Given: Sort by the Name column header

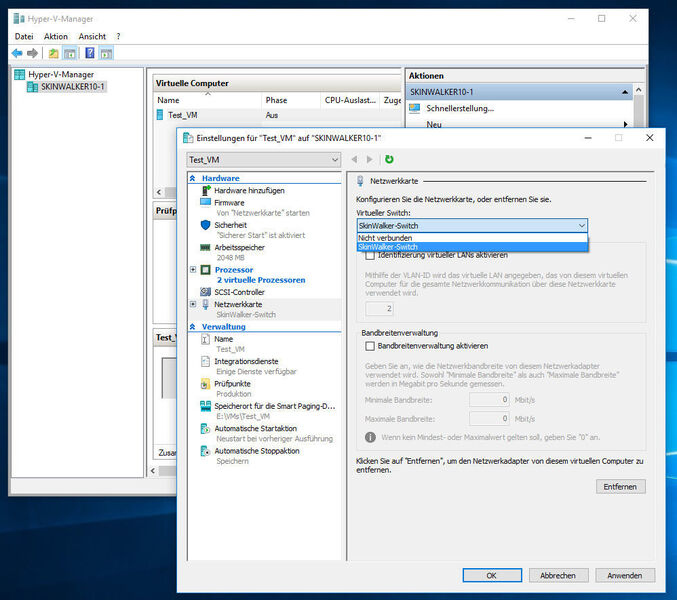Looking at the screenshot, I should pyautogui.click(x=207, y=100).
